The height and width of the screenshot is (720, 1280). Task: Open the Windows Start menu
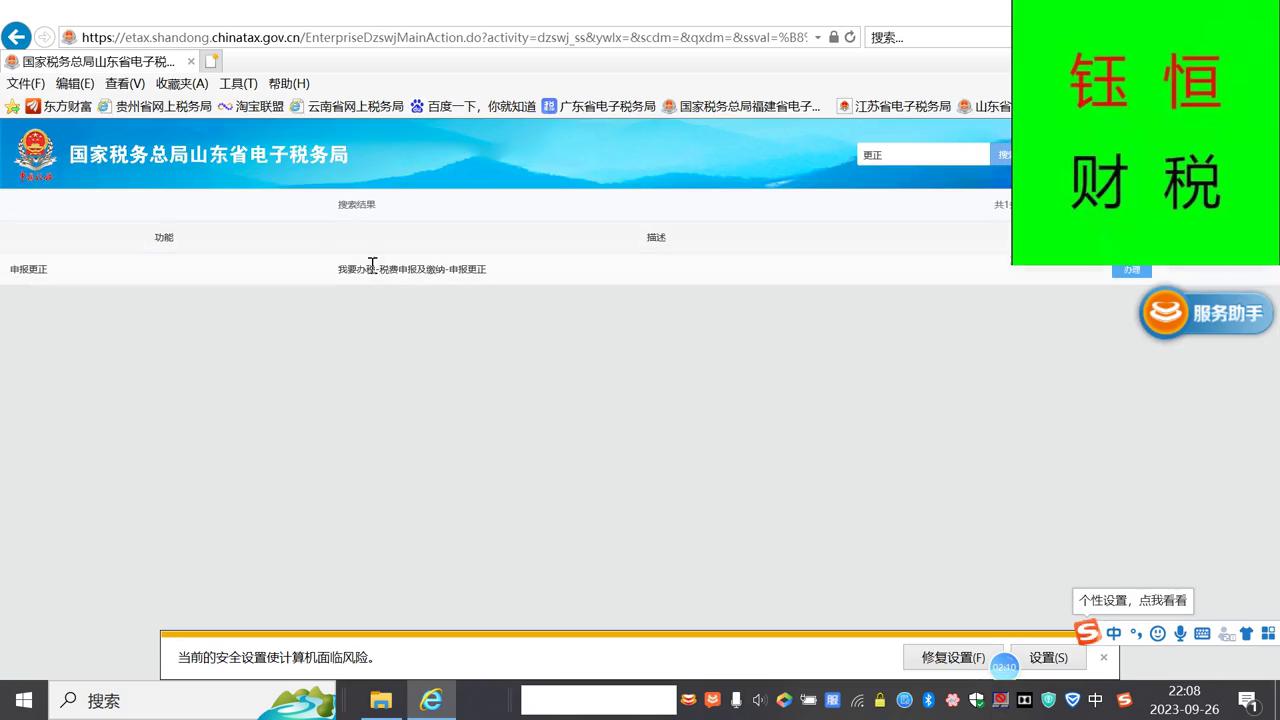pyautogui.click(x=24, y=700)
